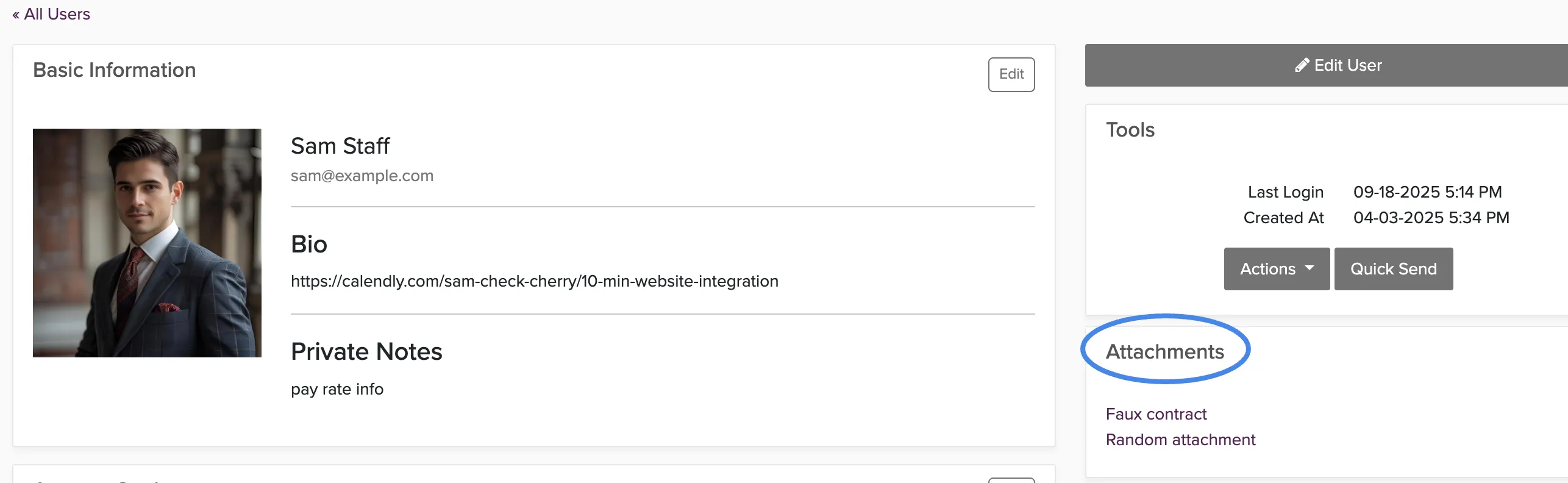The image size is (1568, 483).
Task: Click the Last Login timestamp
Action: 1427,192
